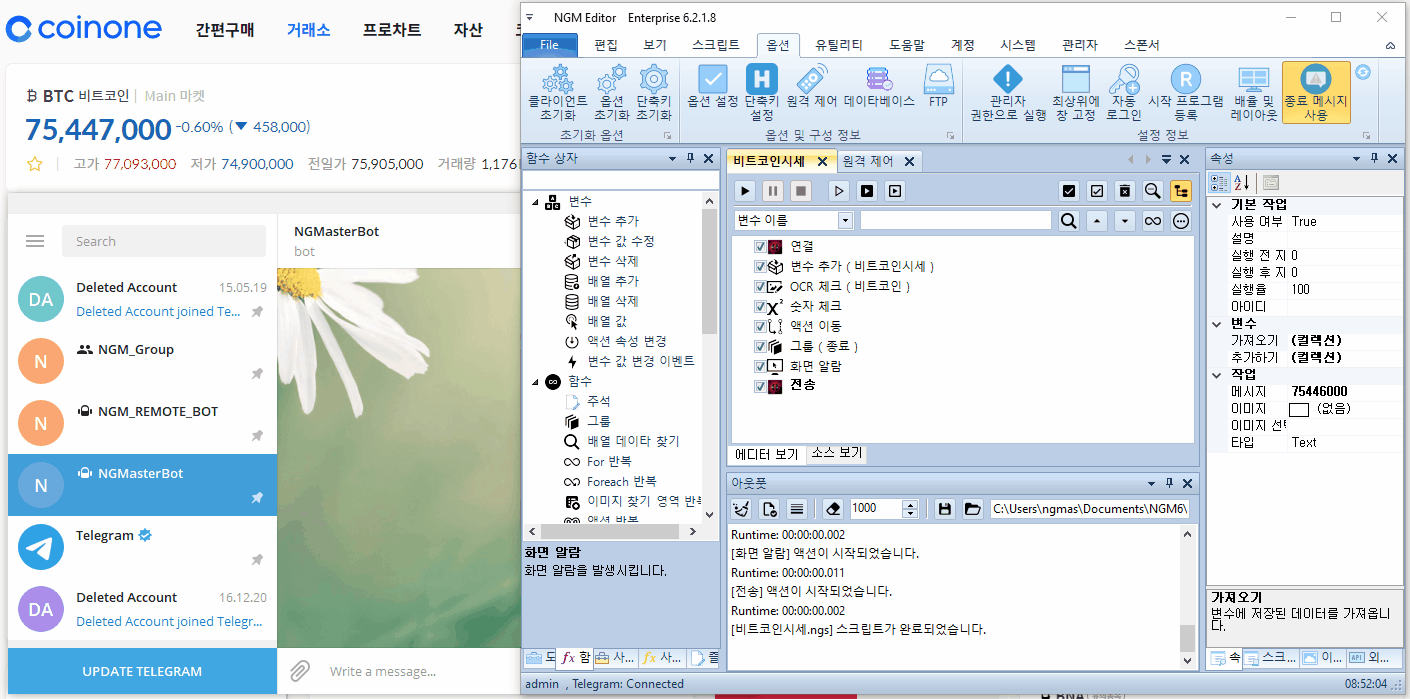
Task: Open the NGM_Group chat in Telegram
Action: (x=142, y=361)
